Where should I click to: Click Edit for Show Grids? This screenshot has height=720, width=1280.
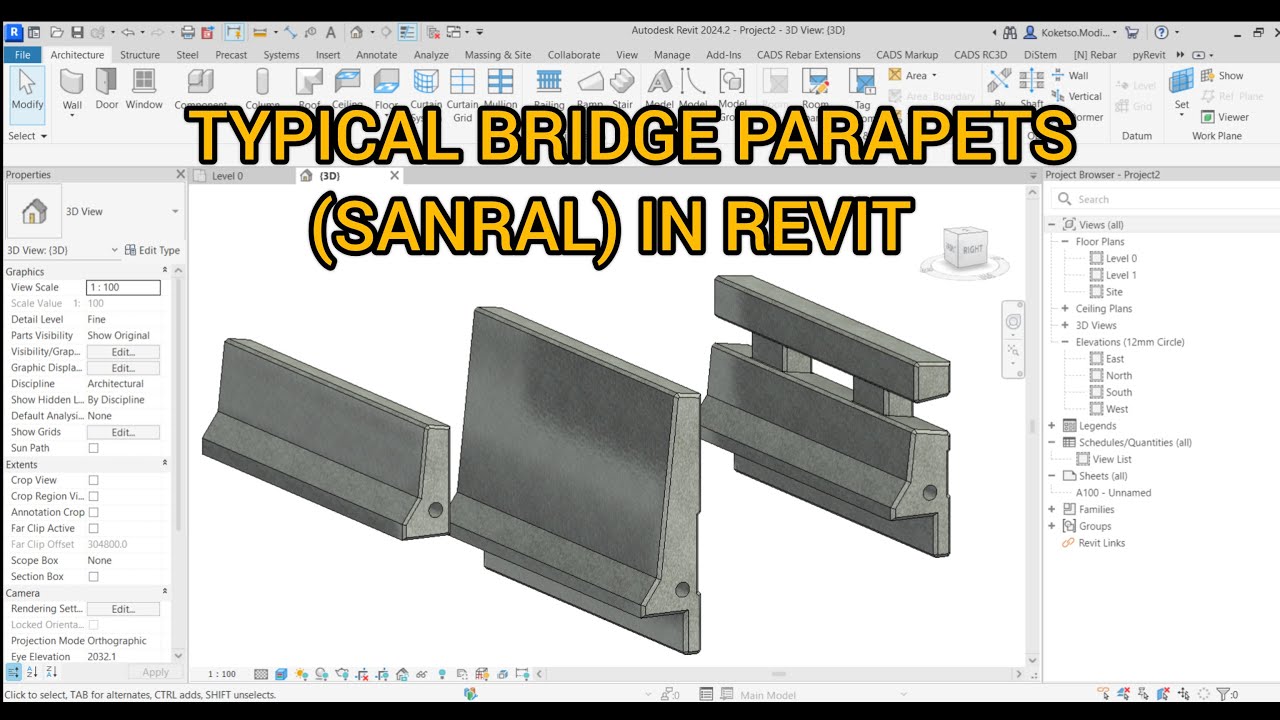point(123,432)
